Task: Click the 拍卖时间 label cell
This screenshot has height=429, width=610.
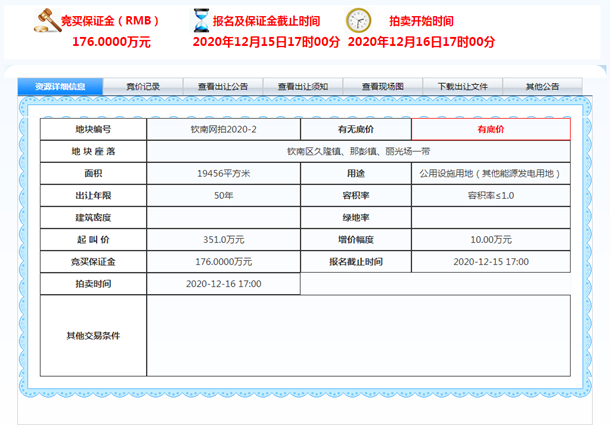Action: 93,284
